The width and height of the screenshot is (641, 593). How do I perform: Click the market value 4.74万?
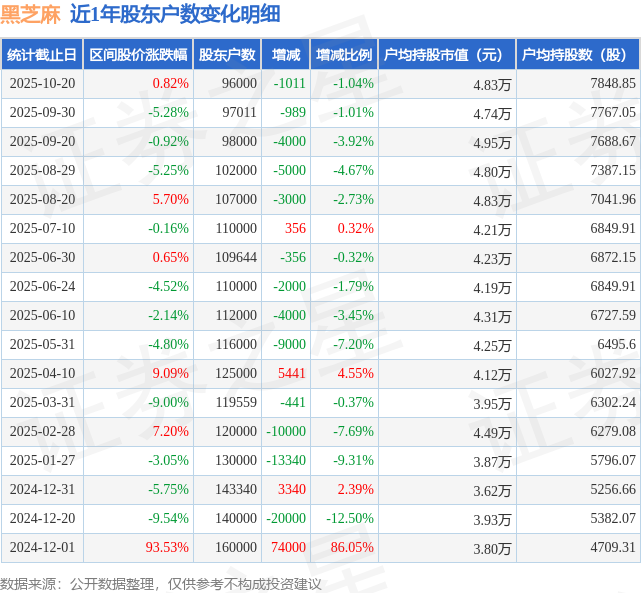(x=492, y=114)
